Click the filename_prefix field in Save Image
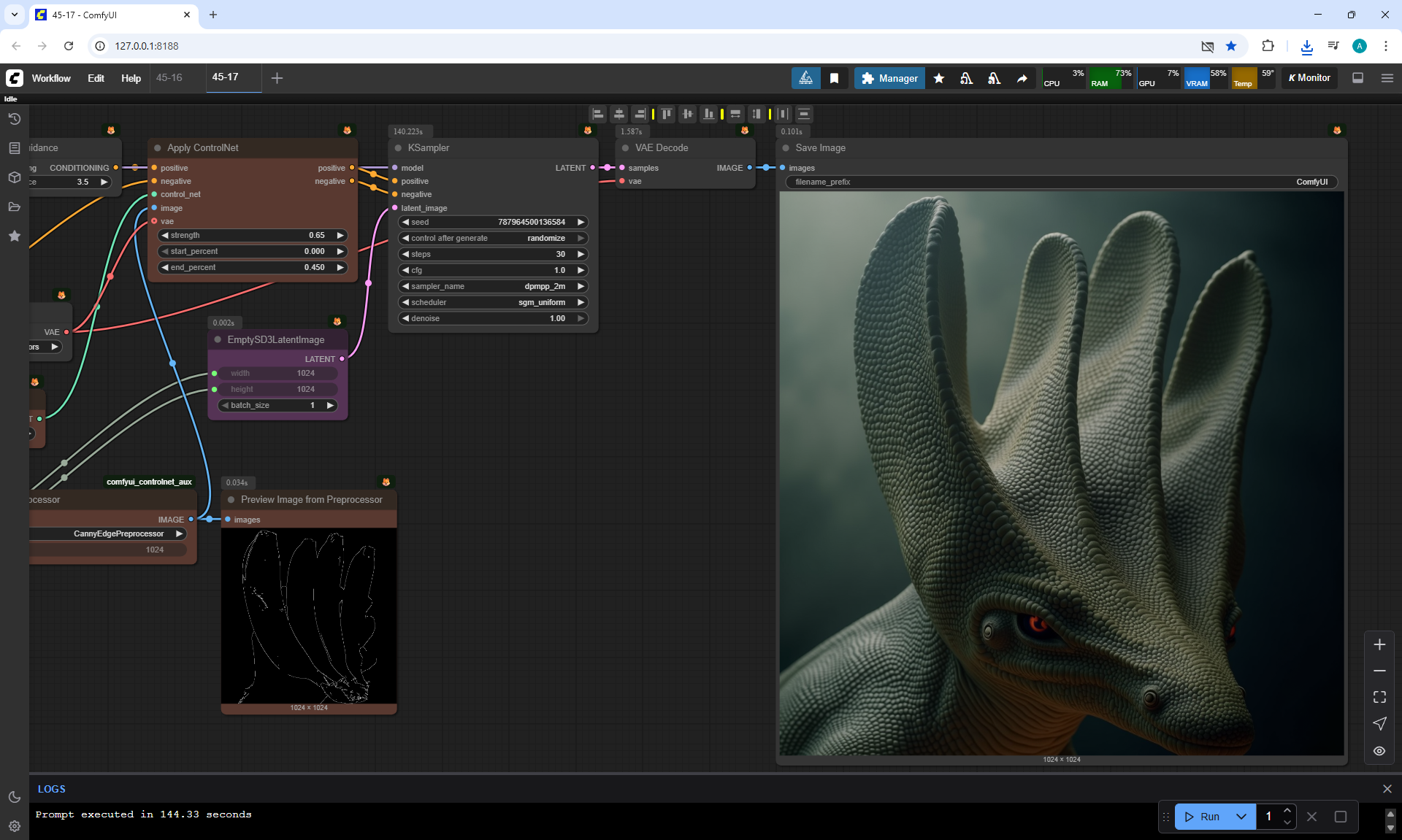This screenshot has height=840, width=1402. pos(1061,182)
